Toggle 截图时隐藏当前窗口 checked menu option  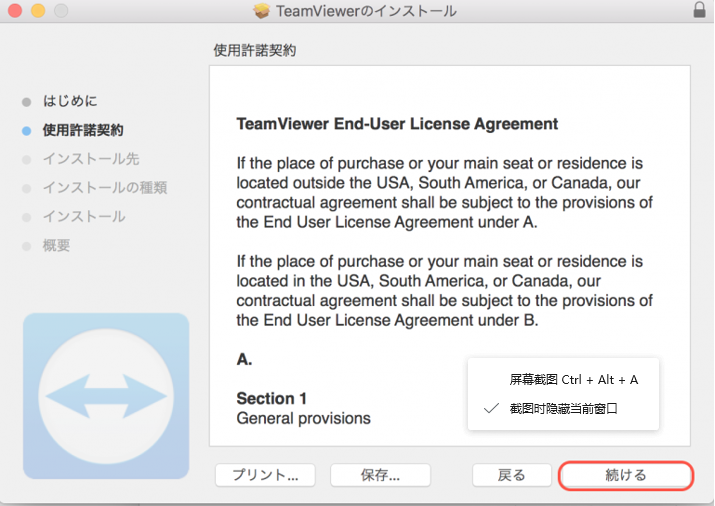click(564, 408)
